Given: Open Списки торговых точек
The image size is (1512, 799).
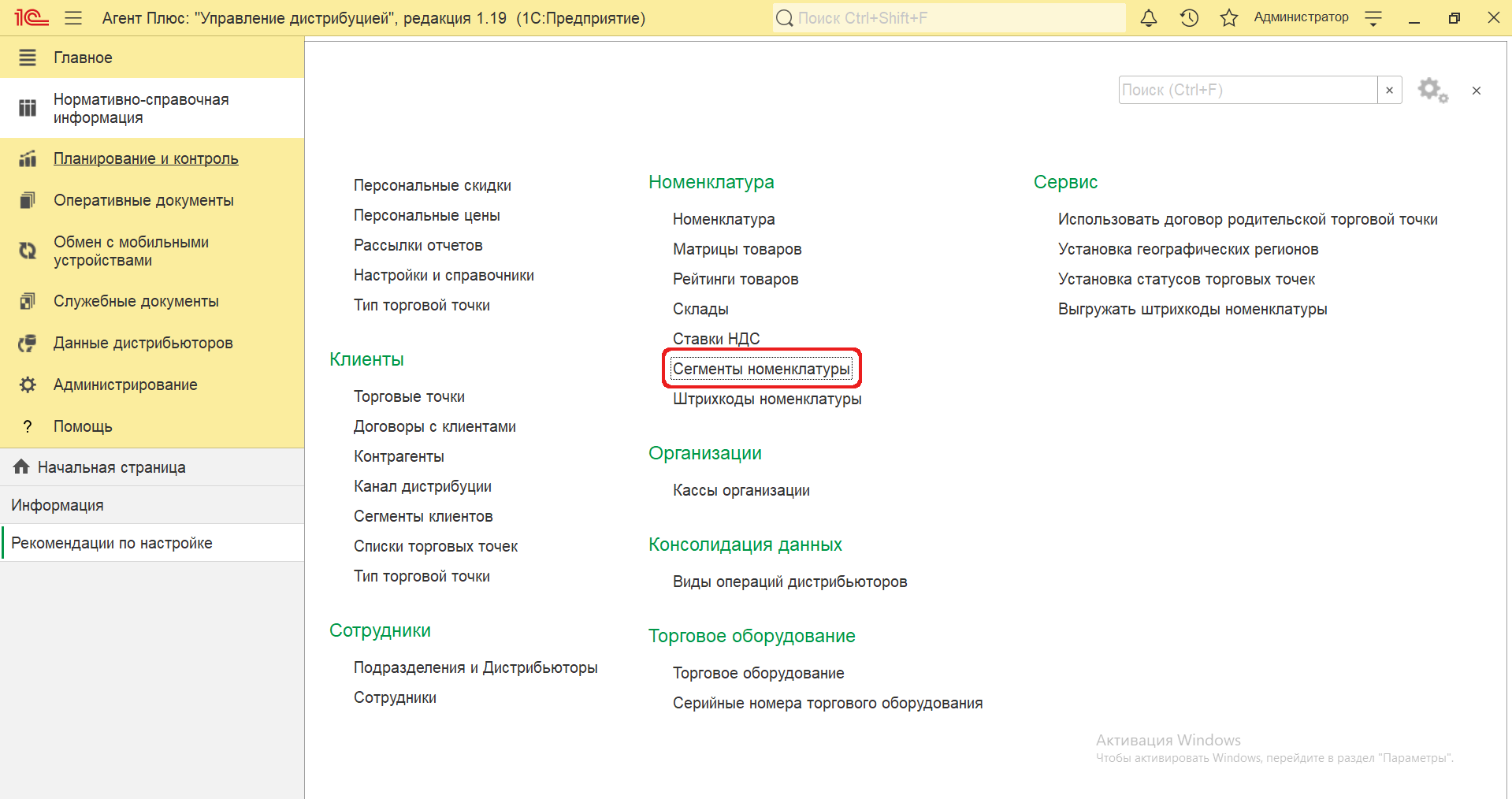Looking at the screenshot, I should point(436,546).
